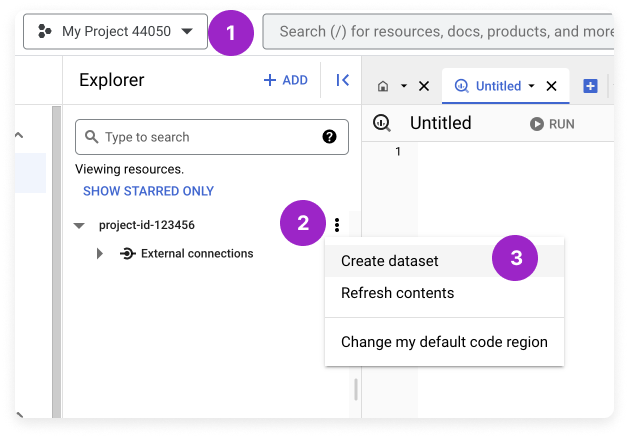The height and width of the screenshot is (438, 629).
Task: Run the query with the RUN button
Action: coord(552,124)
